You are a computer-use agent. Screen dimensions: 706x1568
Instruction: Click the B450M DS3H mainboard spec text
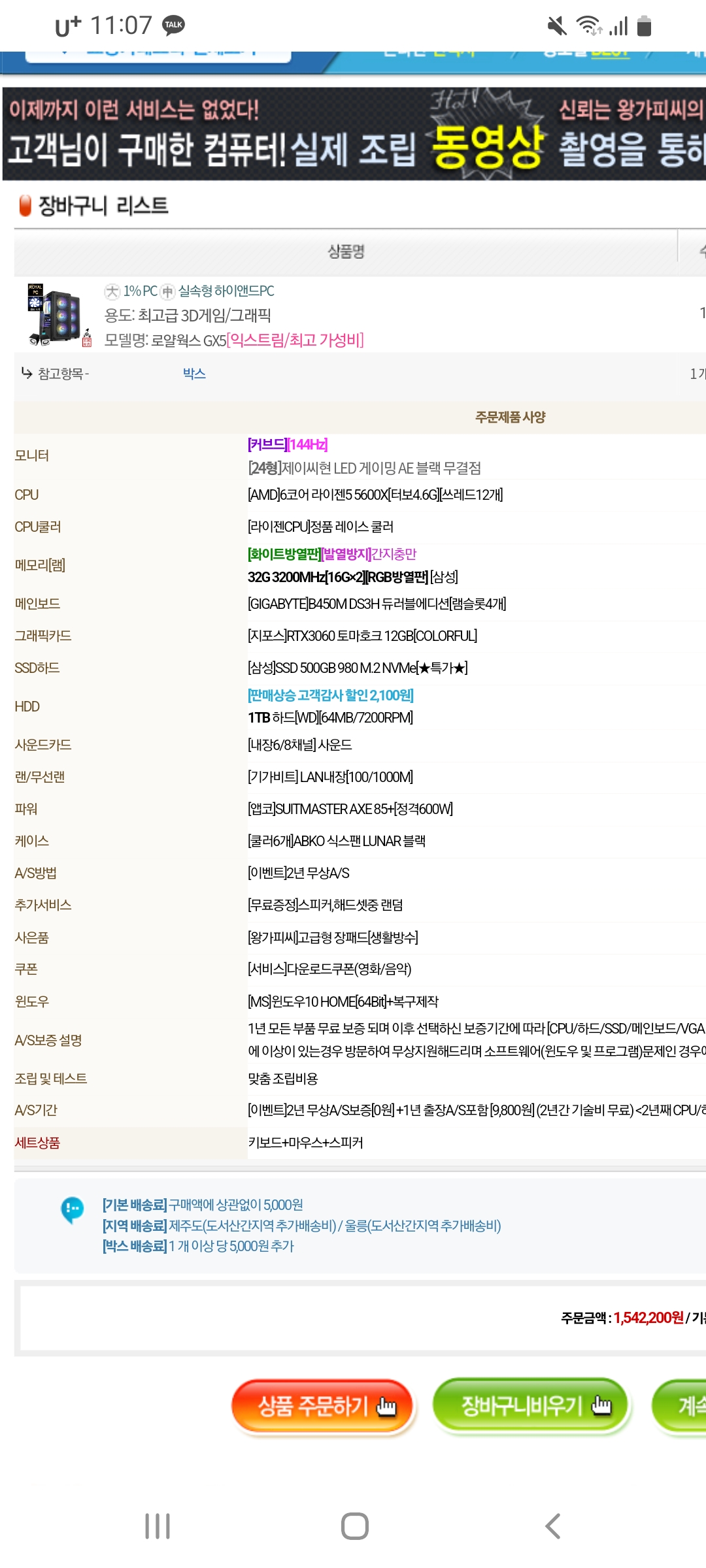coord(377,604)
